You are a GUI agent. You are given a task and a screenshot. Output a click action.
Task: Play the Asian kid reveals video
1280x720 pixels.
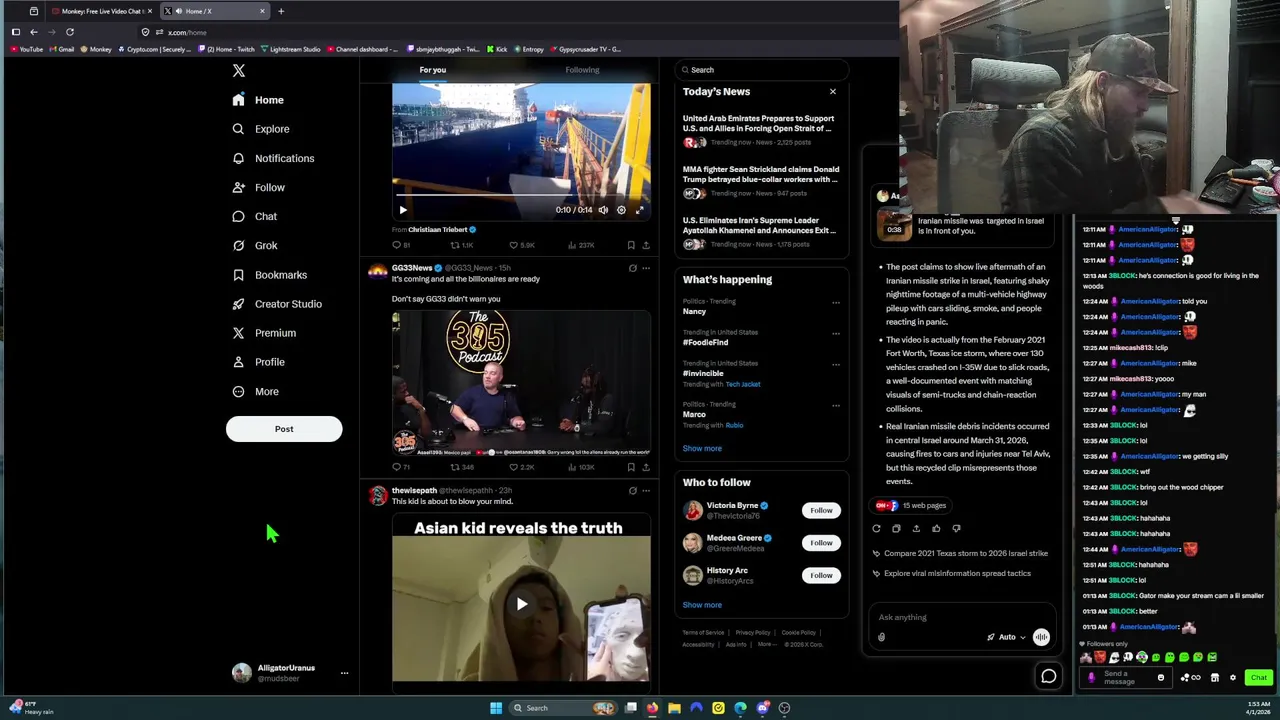tap(521, 604)
